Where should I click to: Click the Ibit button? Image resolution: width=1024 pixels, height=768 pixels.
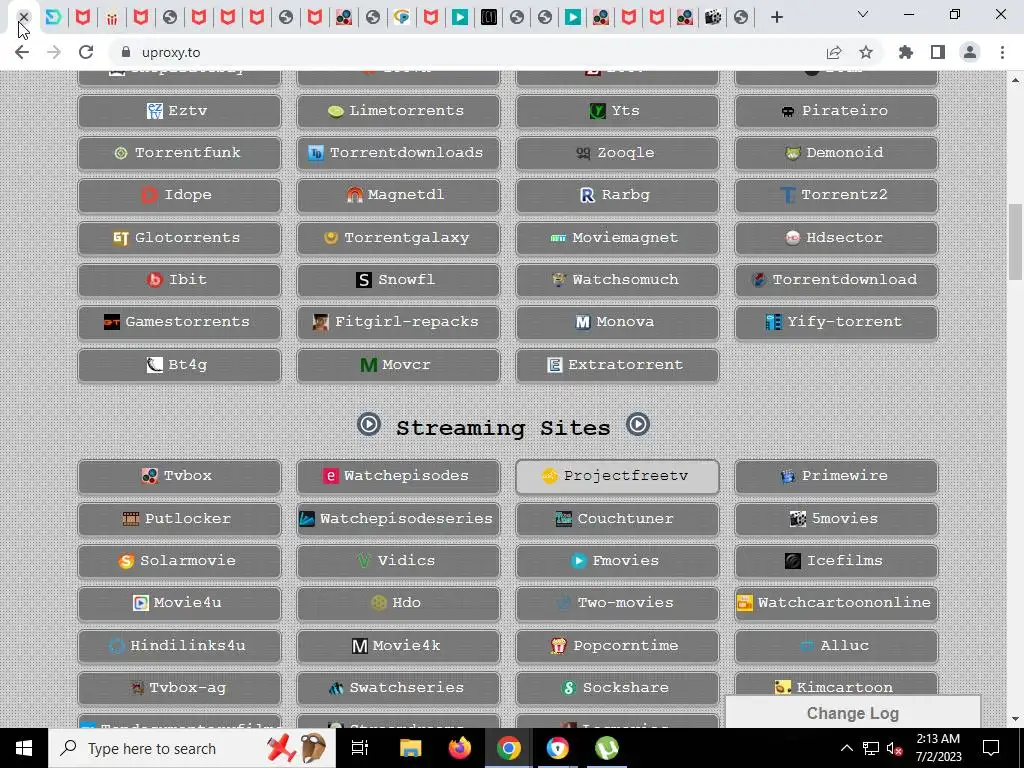point(179,280)
